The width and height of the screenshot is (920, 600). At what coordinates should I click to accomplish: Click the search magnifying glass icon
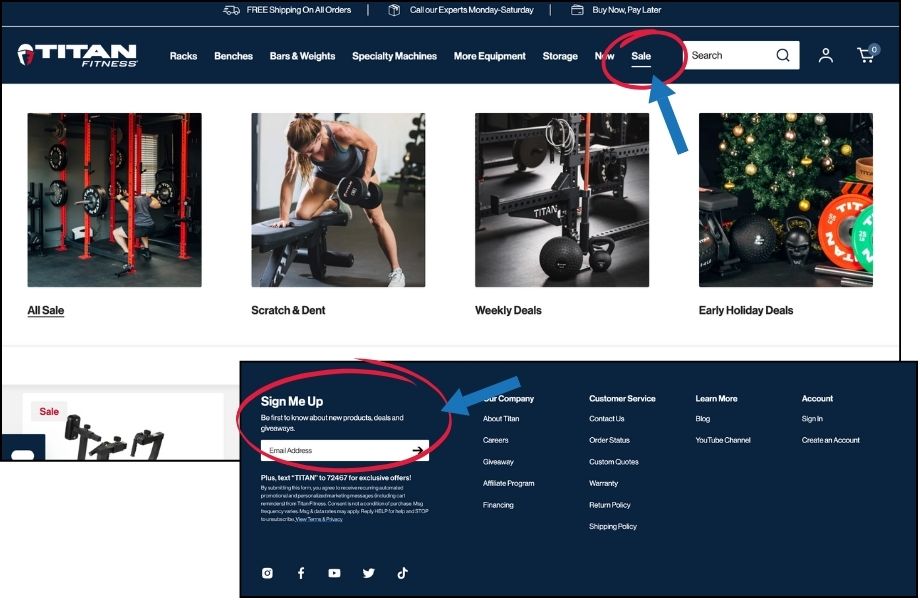[783, 55]
